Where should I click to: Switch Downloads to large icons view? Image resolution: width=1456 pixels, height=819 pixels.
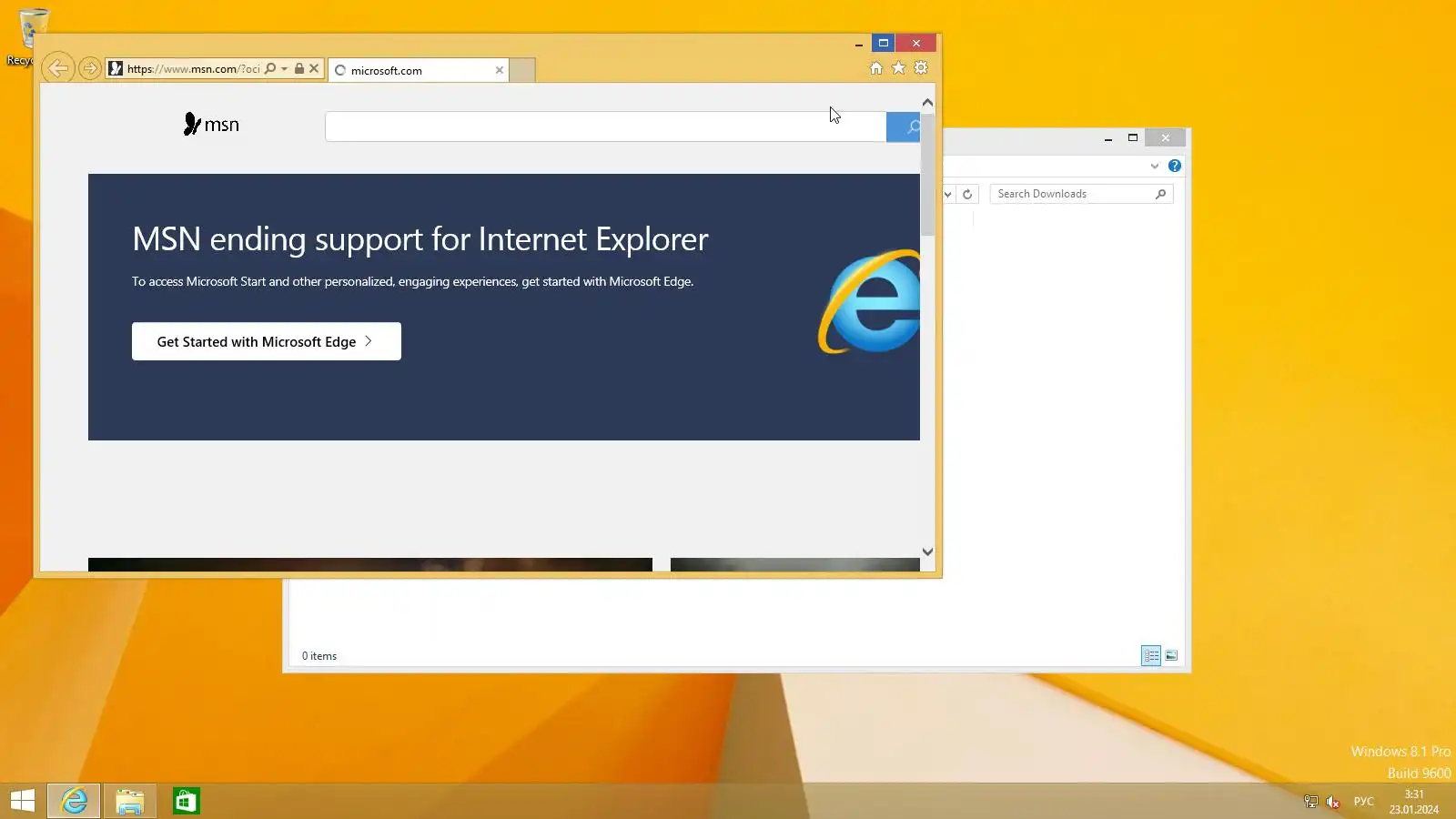point(1171,655)
